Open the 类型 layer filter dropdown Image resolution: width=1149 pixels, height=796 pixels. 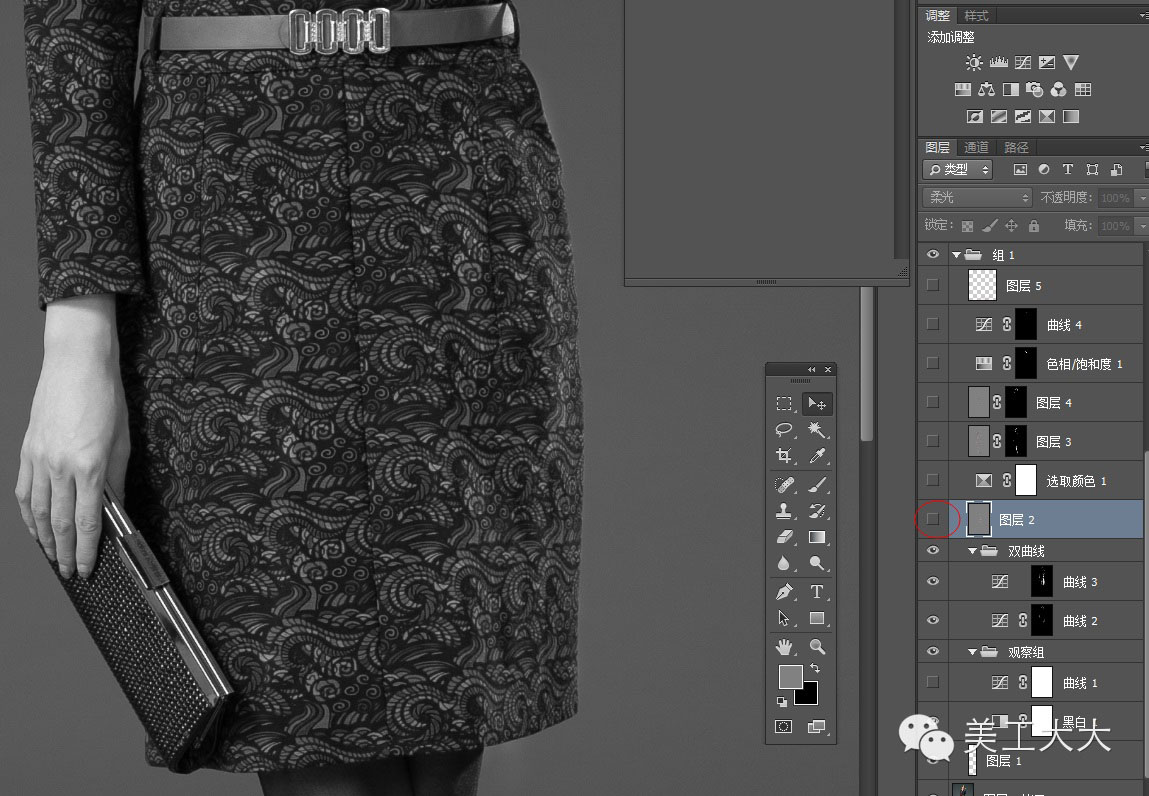957,169
